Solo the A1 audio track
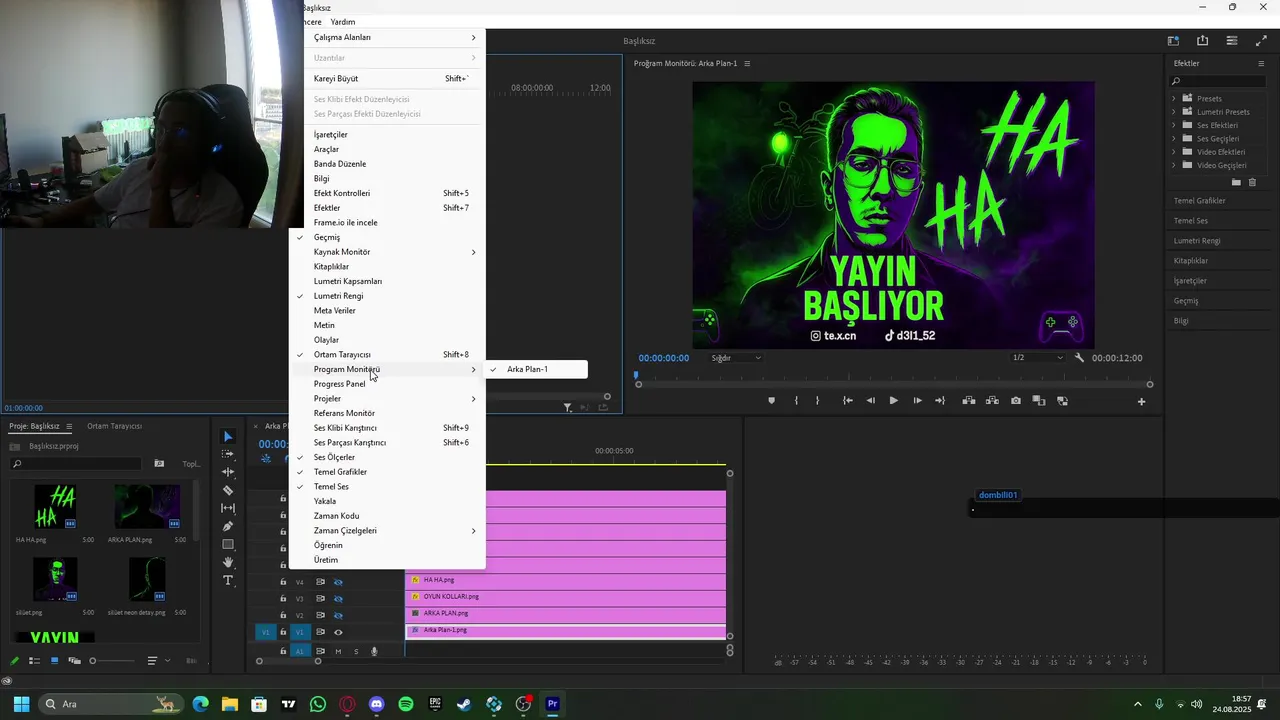 click(356, 651)
